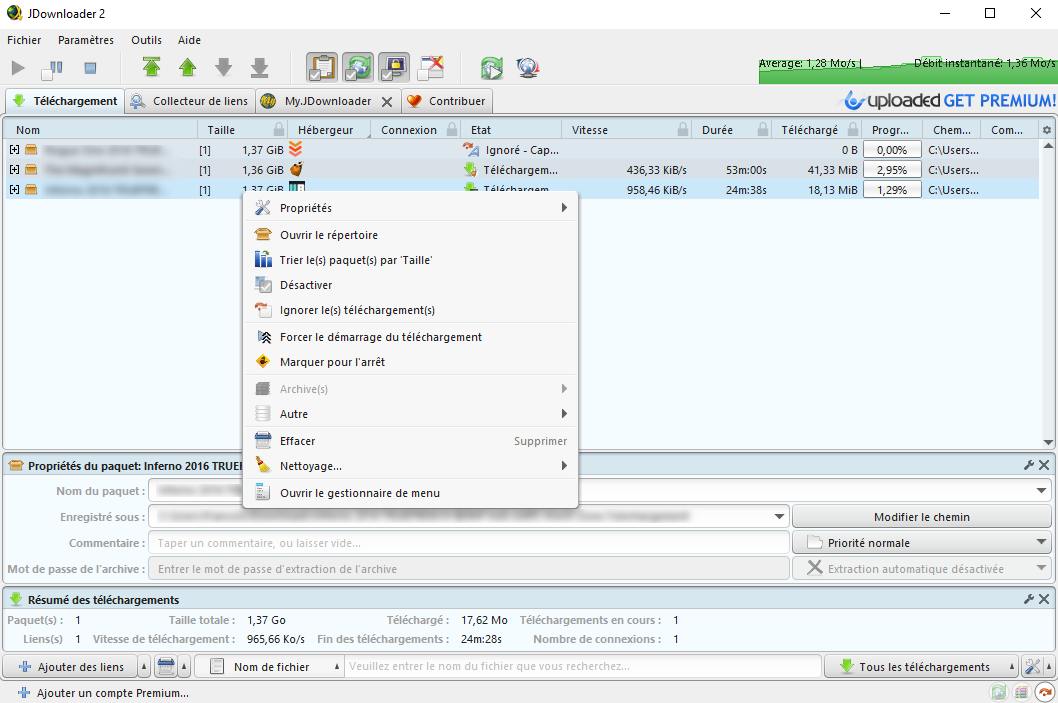The image size is (1058, 703).
Task: Click the Commentaire input field
Action: [469, 542]
